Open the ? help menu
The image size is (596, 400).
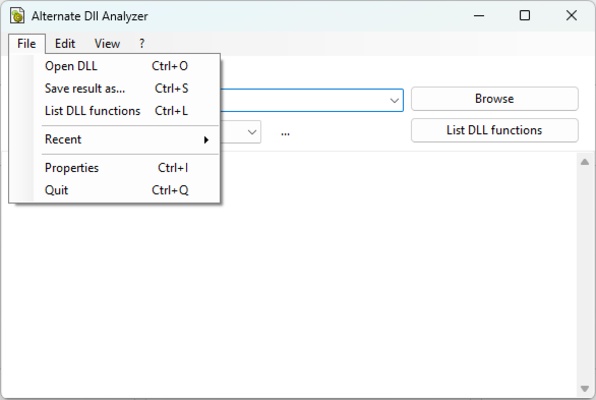coord(142,44)
